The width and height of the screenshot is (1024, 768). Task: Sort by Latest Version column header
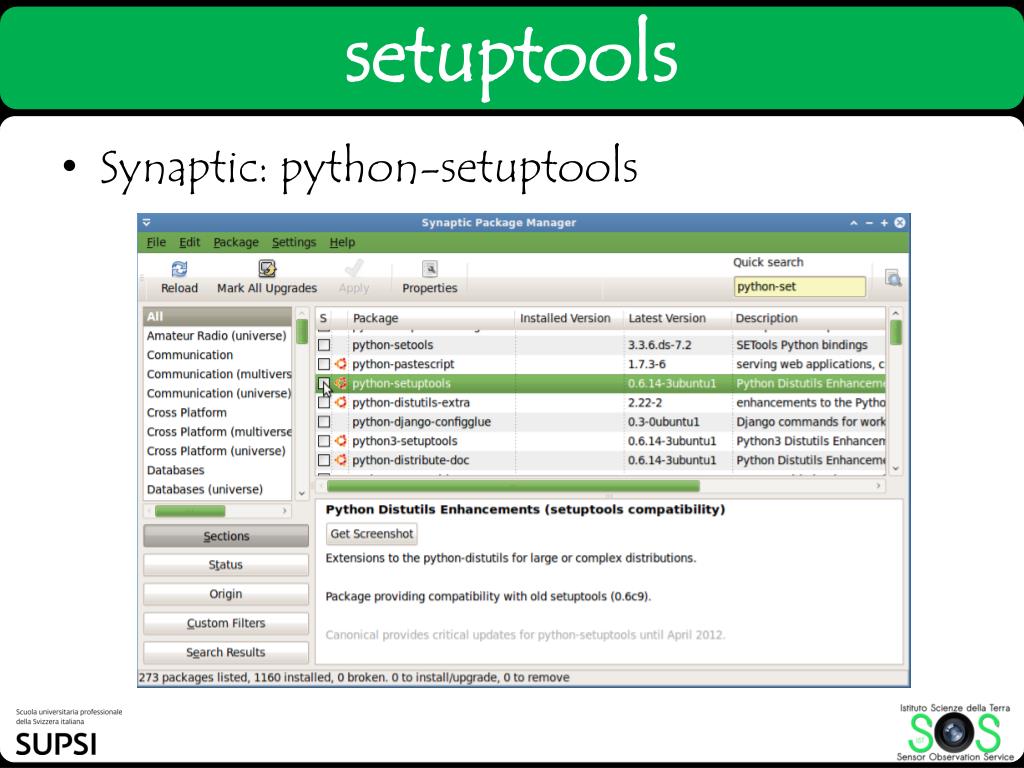[x=677, y=318]
